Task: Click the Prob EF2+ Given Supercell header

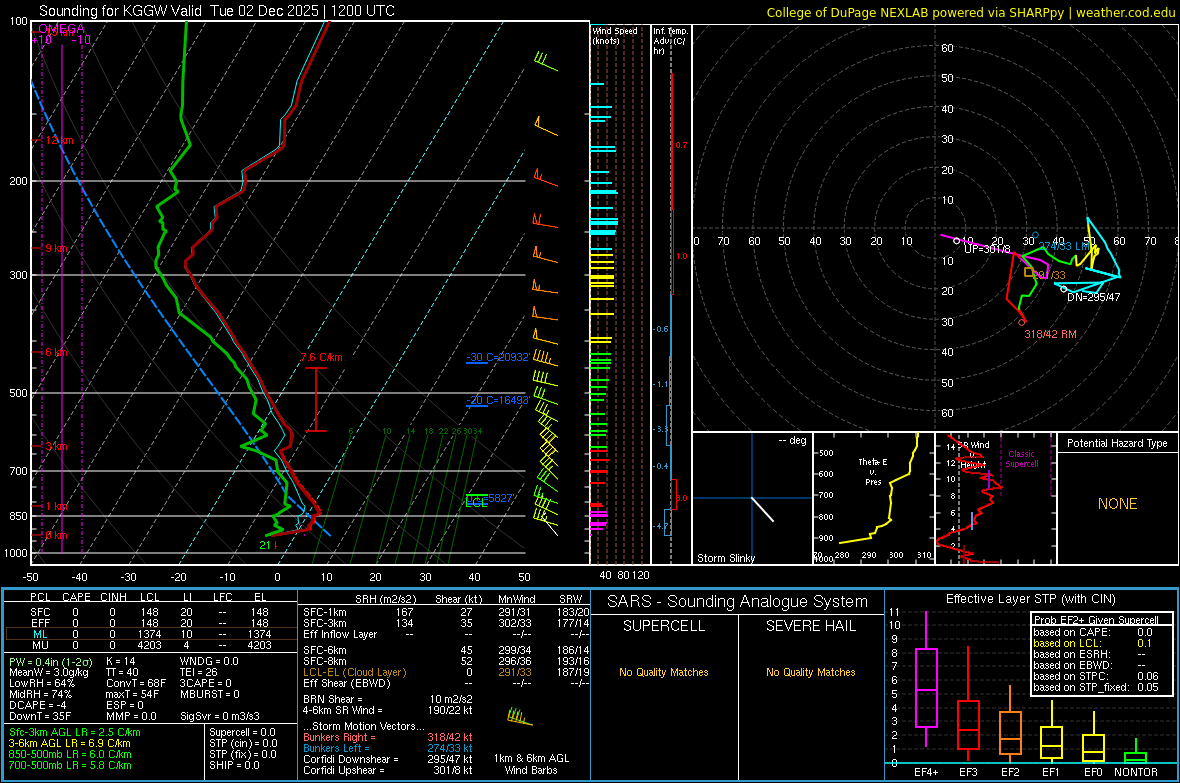Action: (x=1096, y=620)
